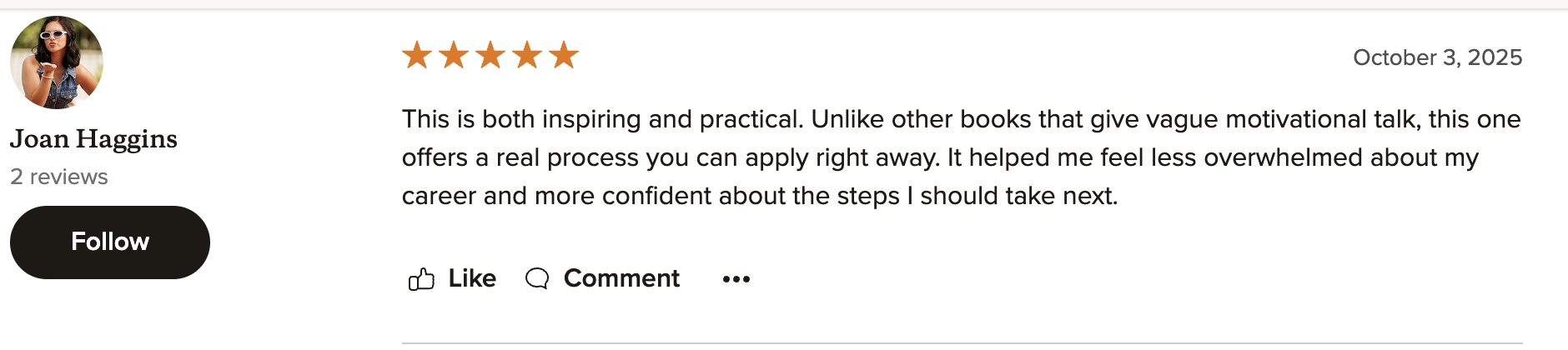Click the thumbs-up Like icon
Viewport: 1568px width, 350px height.
421,278
